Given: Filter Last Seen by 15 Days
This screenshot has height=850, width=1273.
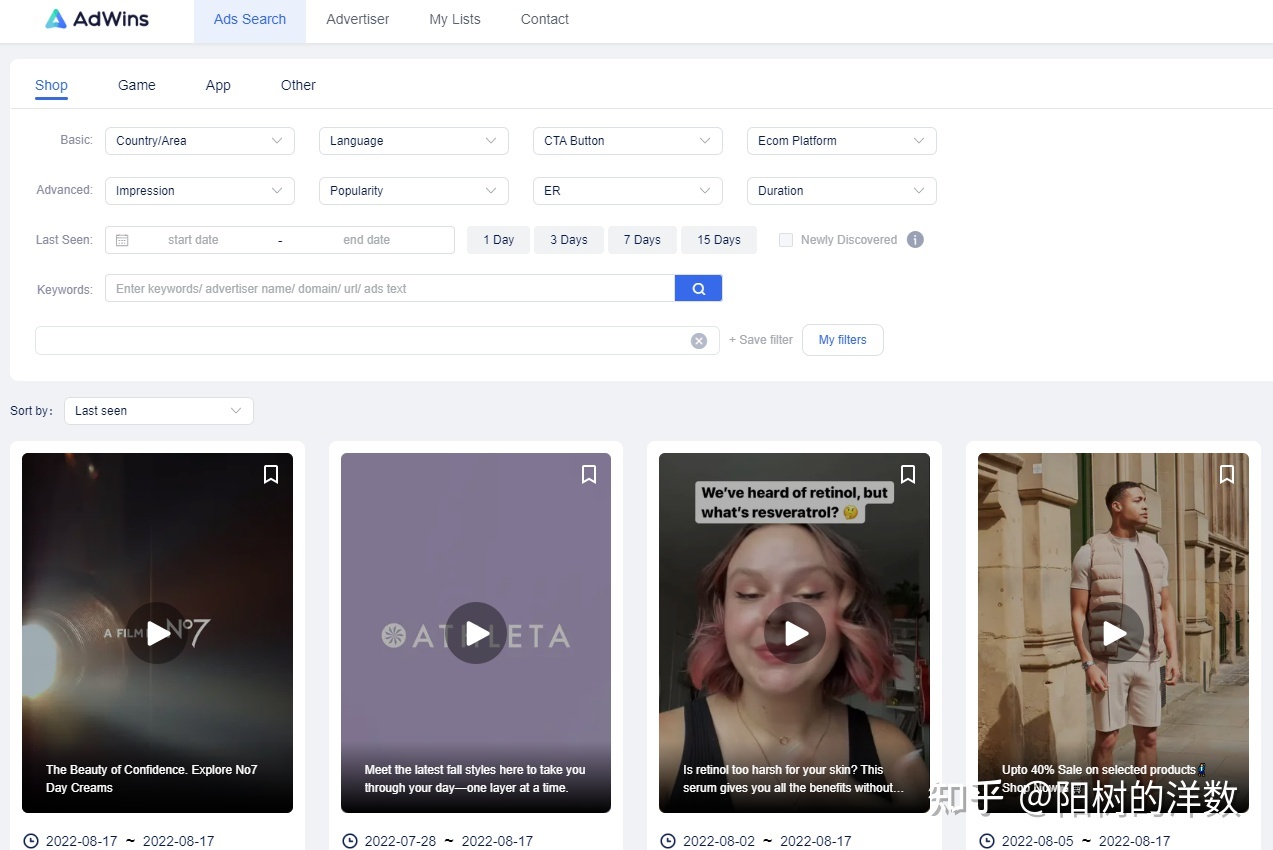Looking at the screenshot, I should (x=719, y=240).
